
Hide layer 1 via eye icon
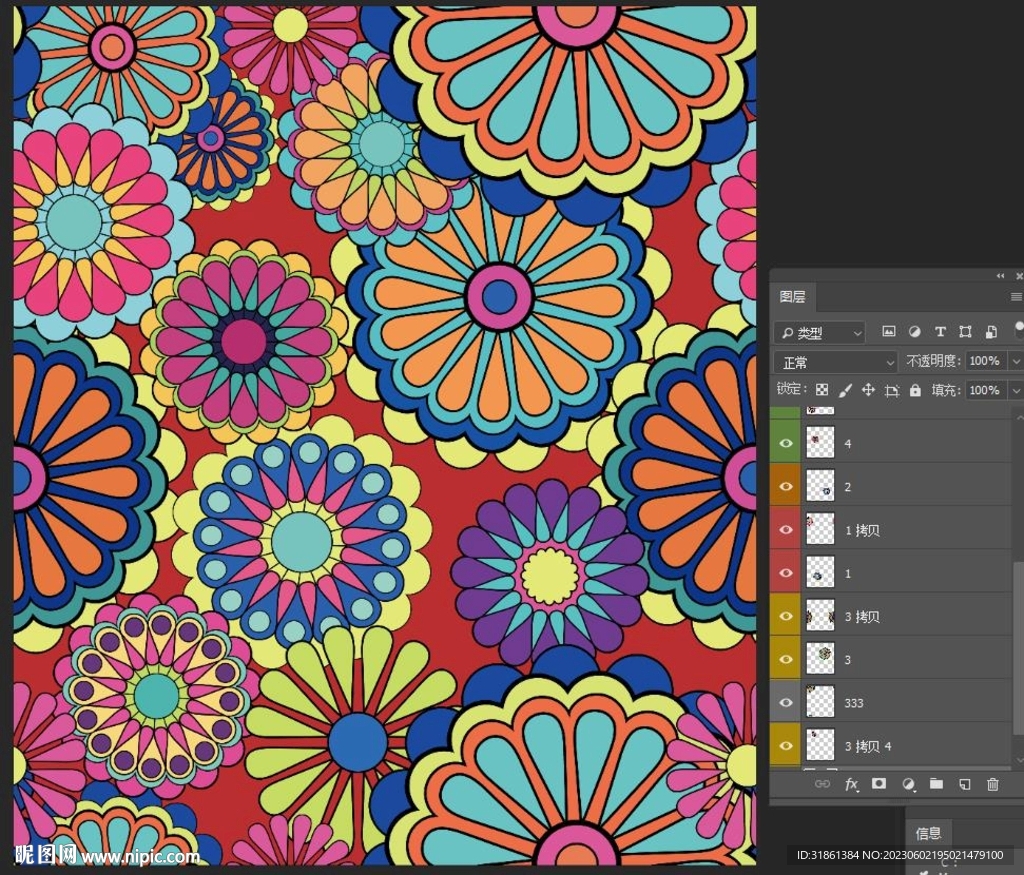786,573
